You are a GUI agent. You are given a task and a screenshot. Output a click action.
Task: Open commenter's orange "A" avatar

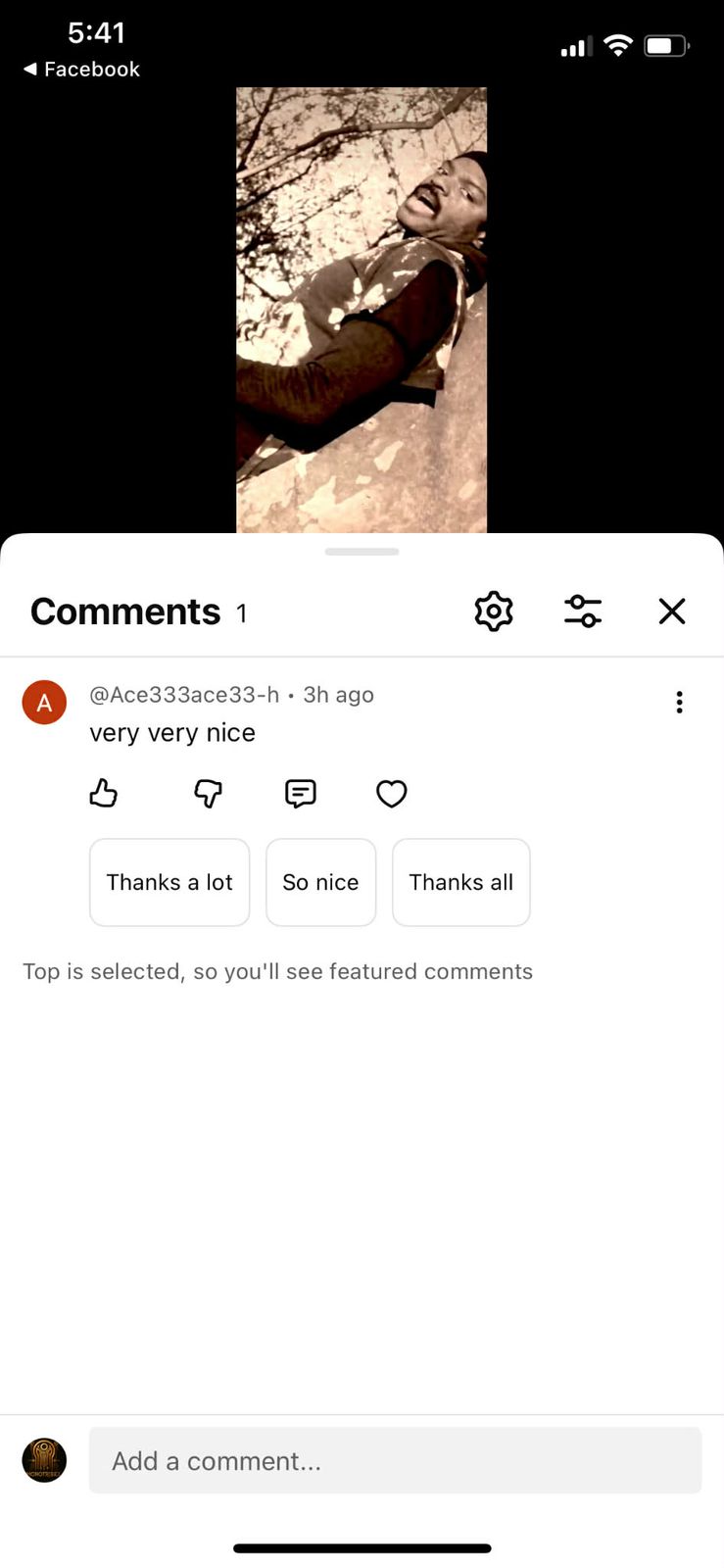(x=44, y=703)
